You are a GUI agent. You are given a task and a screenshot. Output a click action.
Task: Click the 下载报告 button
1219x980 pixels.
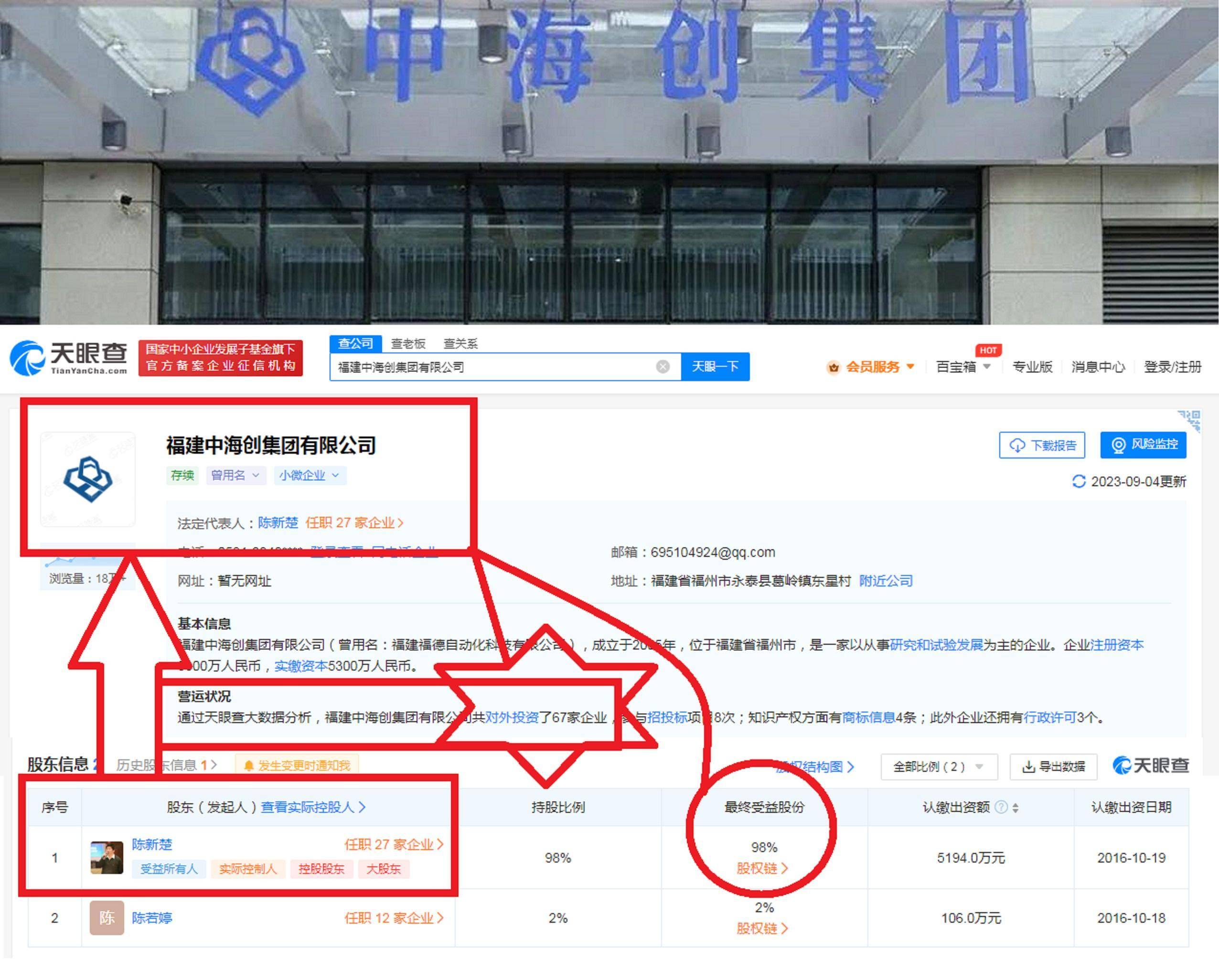click(1042, 446)
